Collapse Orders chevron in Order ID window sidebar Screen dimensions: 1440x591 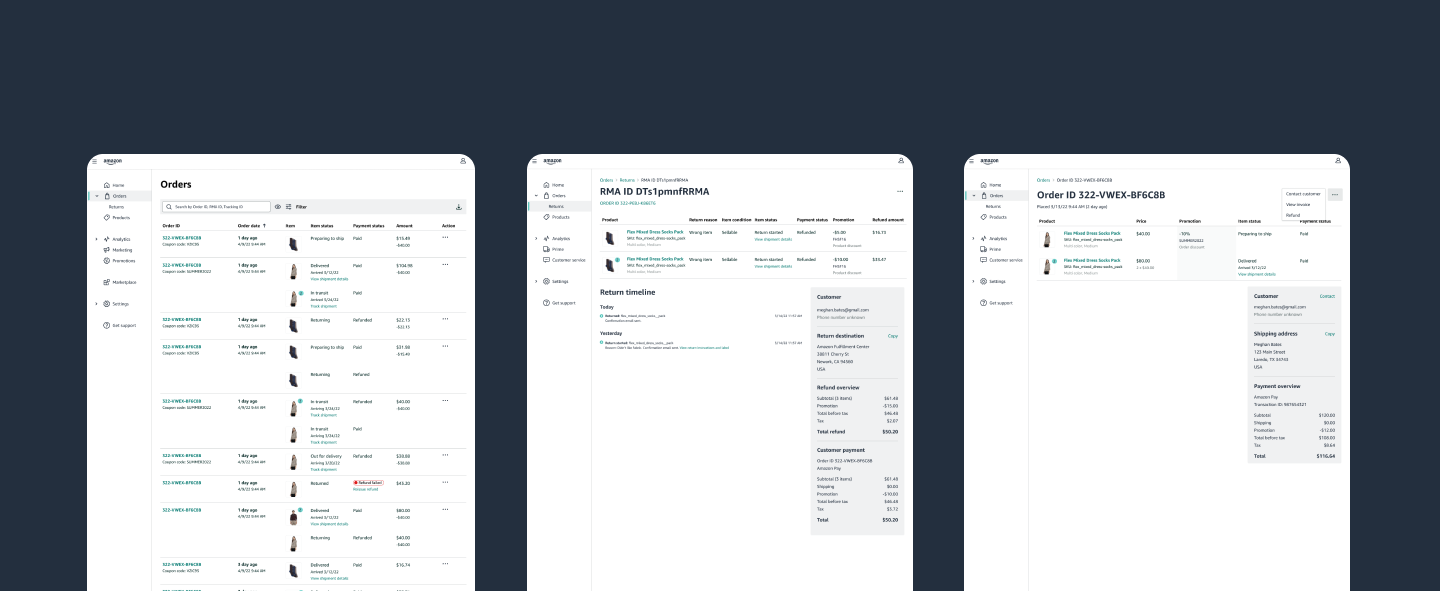click(x=973, y=196)
